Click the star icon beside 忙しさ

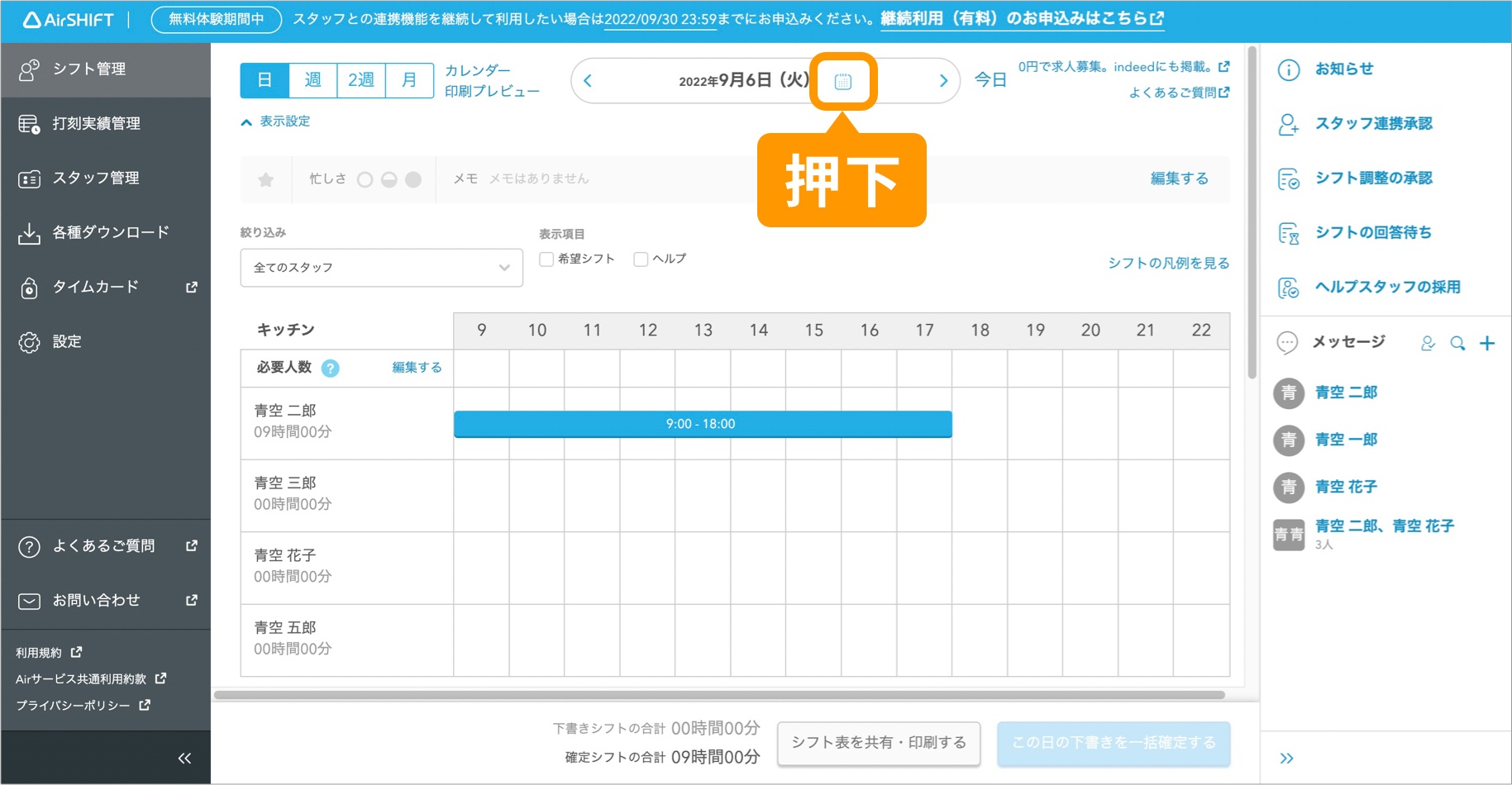tap(265, 179)
